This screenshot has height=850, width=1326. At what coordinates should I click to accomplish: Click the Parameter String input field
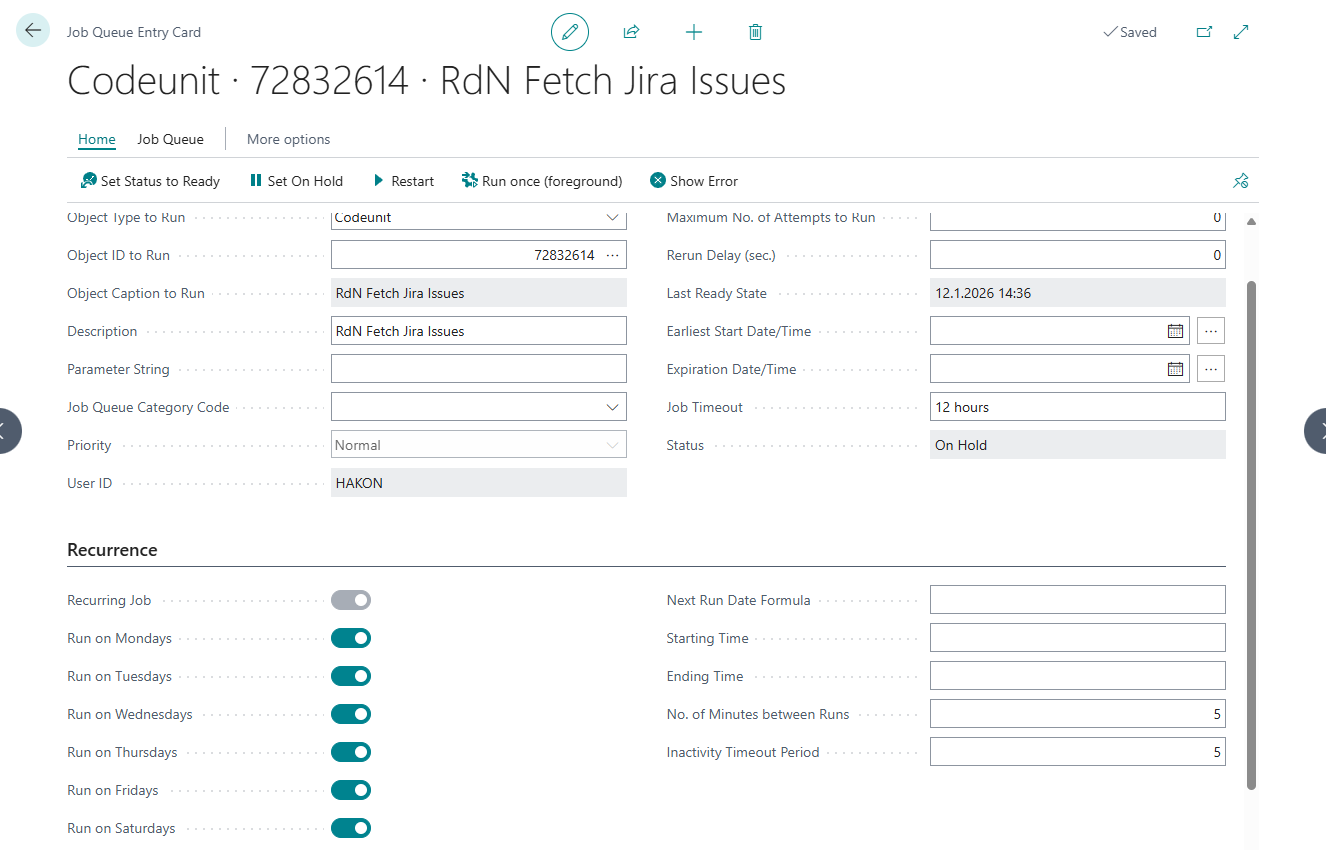tap(478, 369)
